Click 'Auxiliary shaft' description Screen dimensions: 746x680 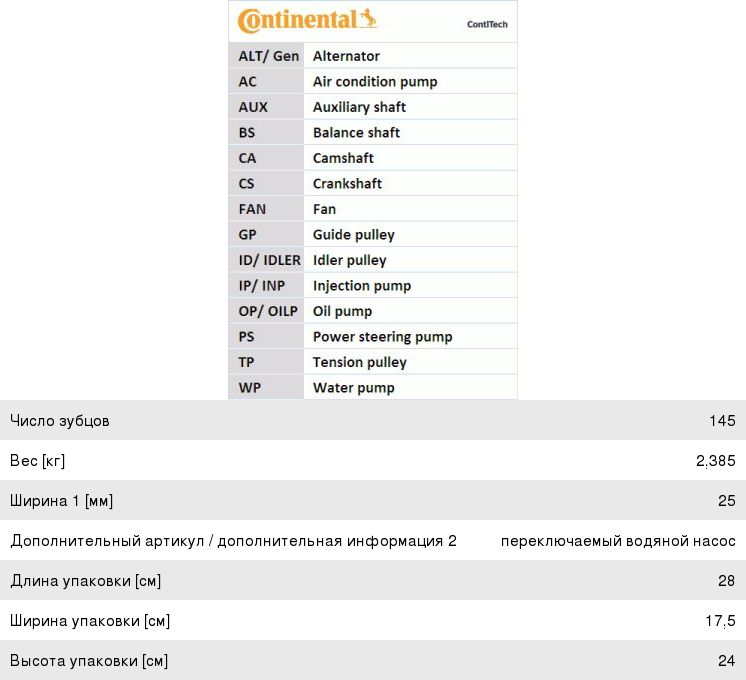coord(359,108)
